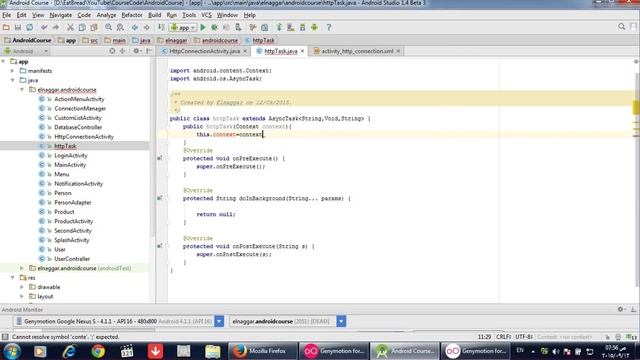Click the Sync Project with Gradle icon
Image resolution: width=640 pixels, height=360 pixels.
pyautogui.click(x=279, y=27)
